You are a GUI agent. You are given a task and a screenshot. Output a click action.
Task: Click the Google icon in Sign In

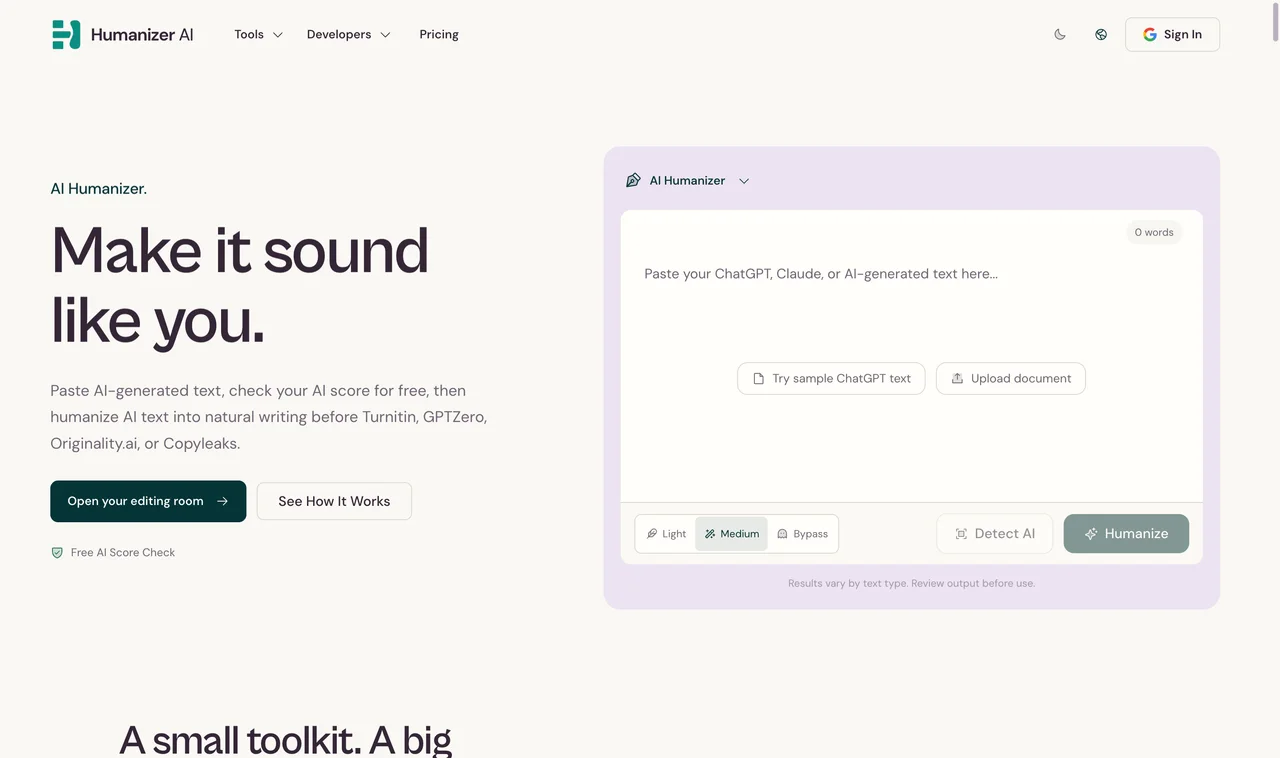[x=1149, y=34]
